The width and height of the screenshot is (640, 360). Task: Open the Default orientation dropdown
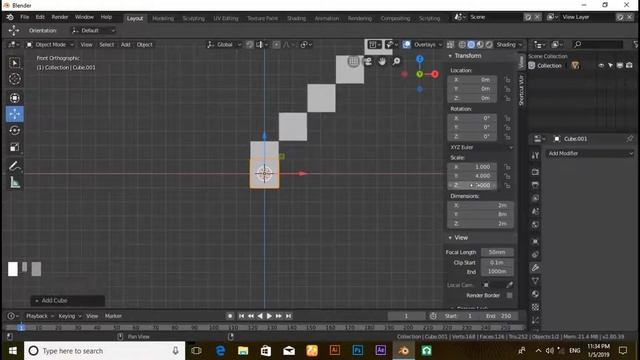click(x=93, y=31)
